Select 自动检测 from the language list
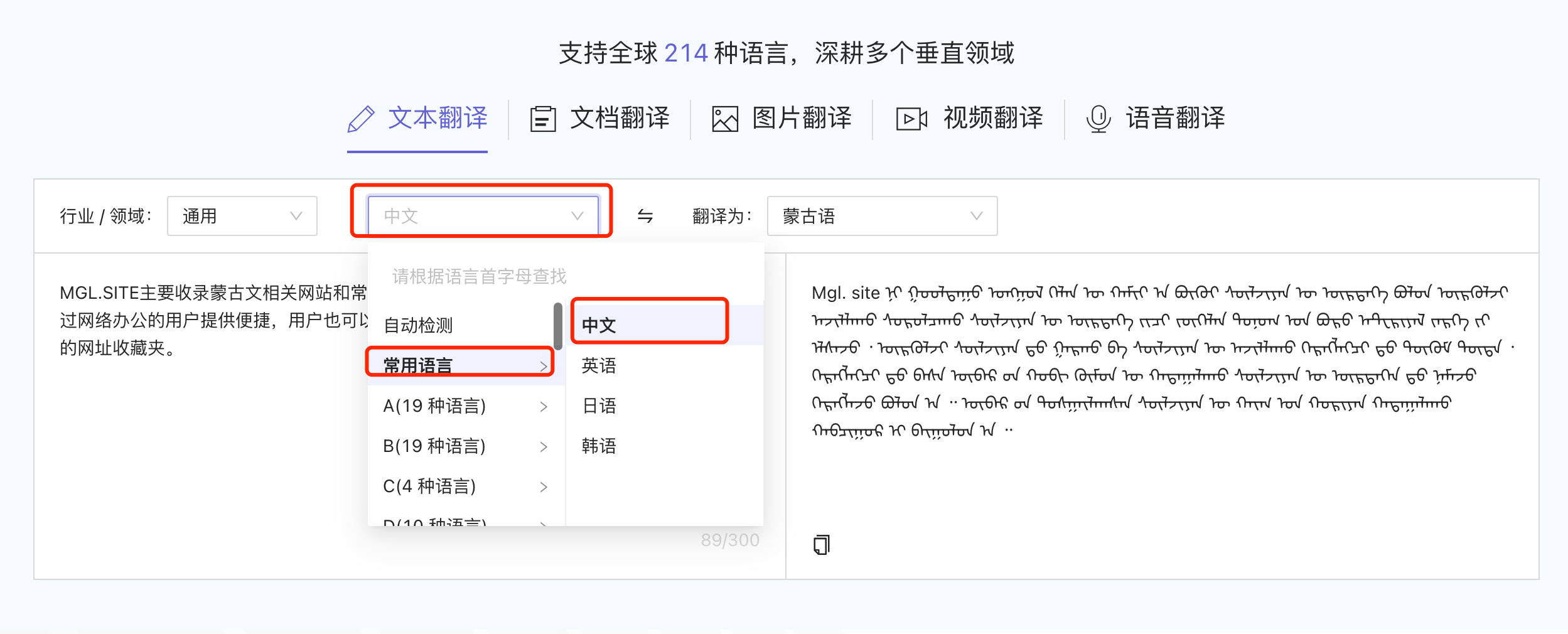The image size is (1568, 634). pos(417,325)
